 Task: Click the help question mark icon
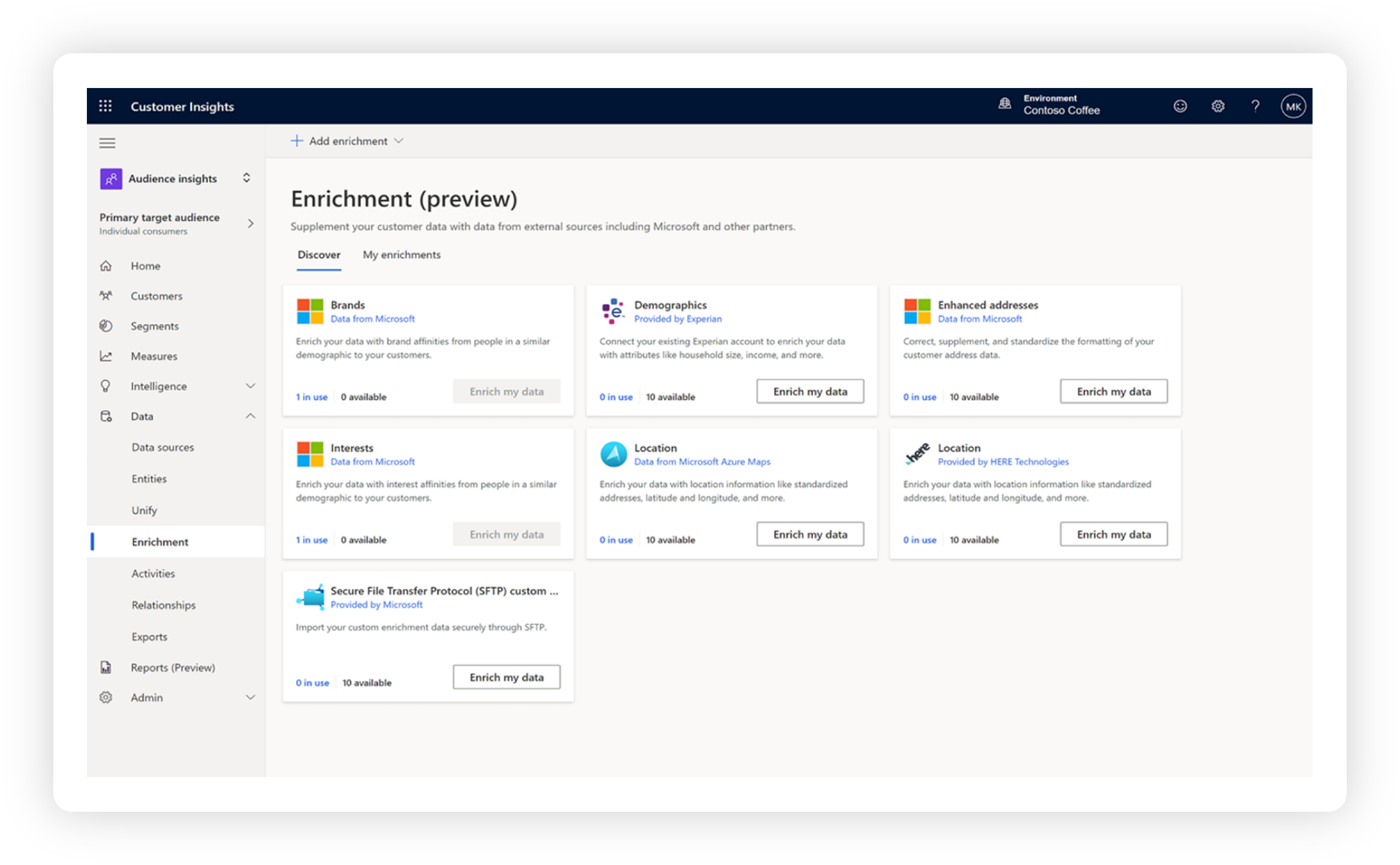pyautogui.click(x=1255, y=106)
